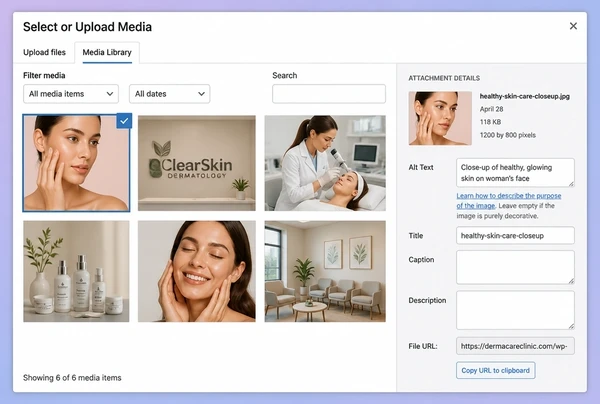Focus the Search media input field
Screen dimensions: 600x404
[329, 94]
